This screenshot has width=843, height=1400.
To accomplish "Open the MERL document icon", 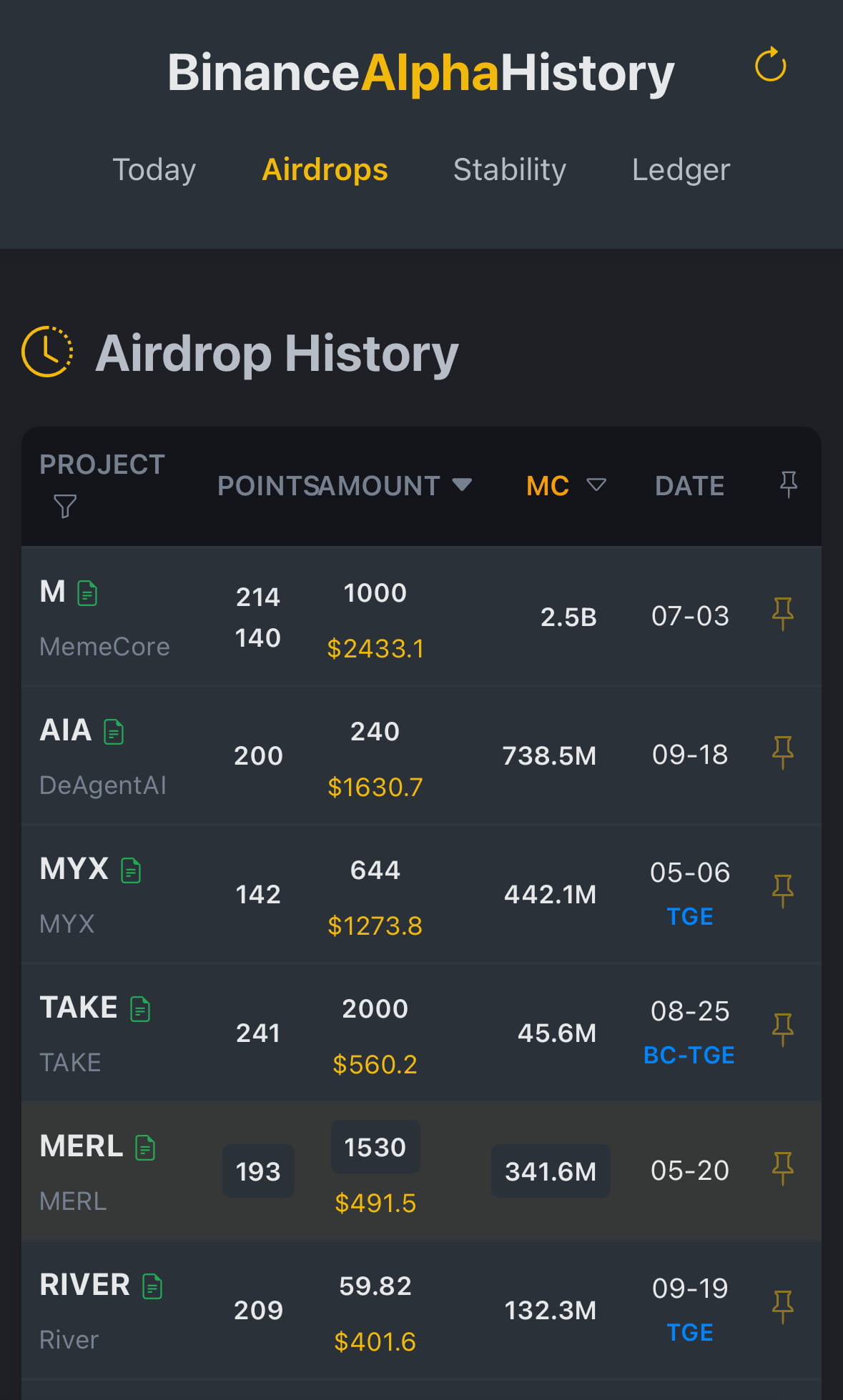I will pyautogui.click(x=145, y=1148).
